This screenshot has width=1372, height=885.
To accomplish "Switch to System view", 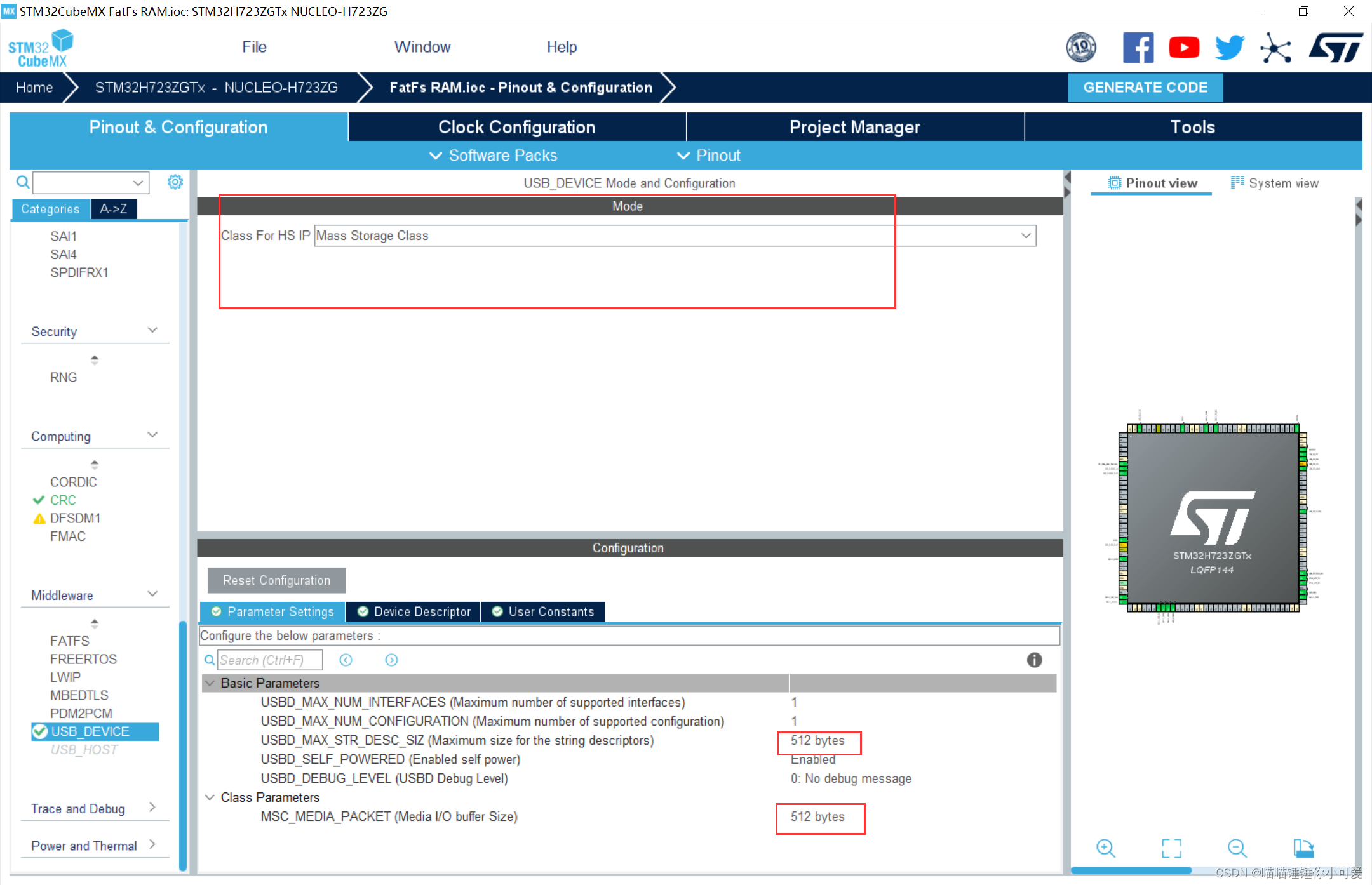I will coord(1274,183).
